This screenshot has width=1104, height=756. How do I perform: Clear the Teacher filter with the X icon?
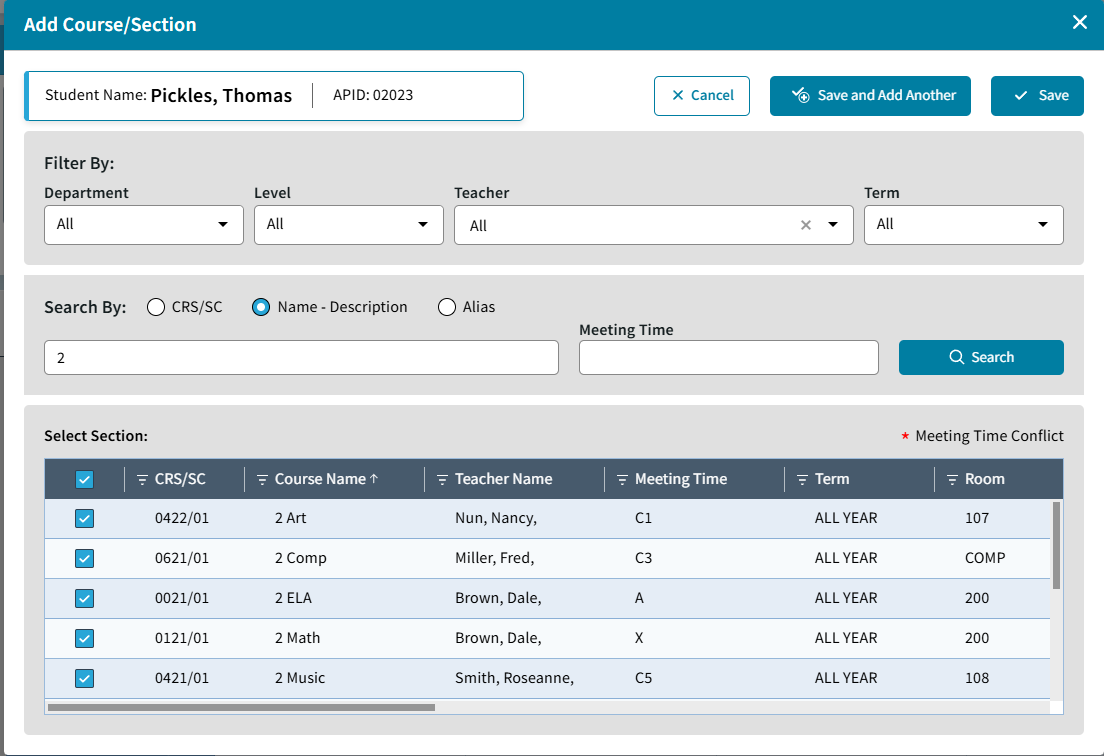805,225
